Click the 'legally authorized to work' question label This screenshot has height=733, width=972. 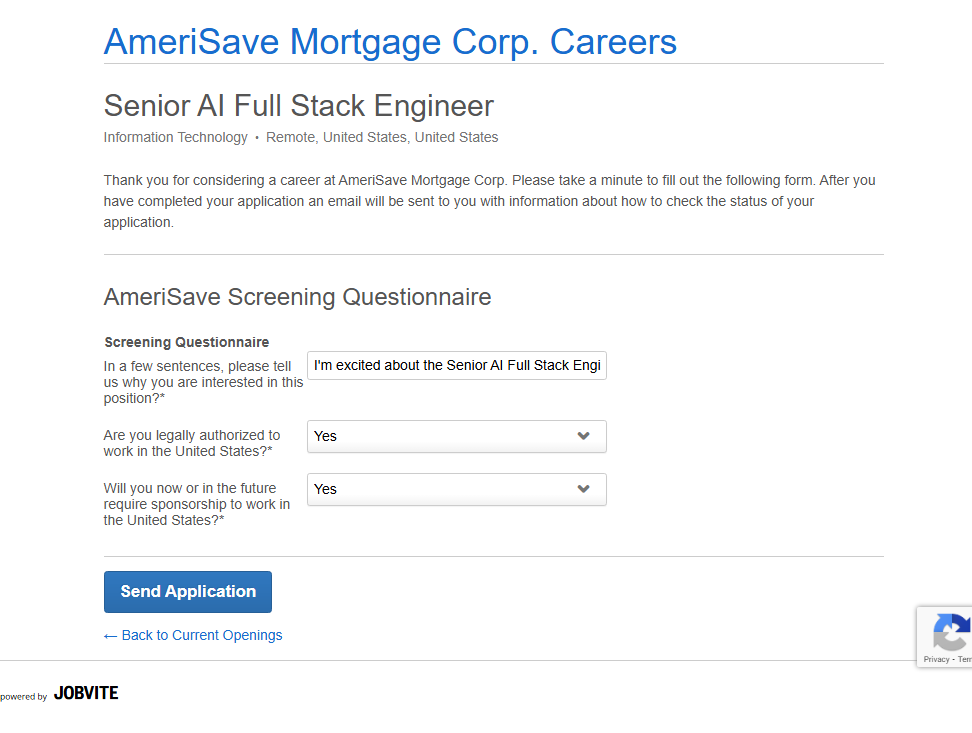192,443
